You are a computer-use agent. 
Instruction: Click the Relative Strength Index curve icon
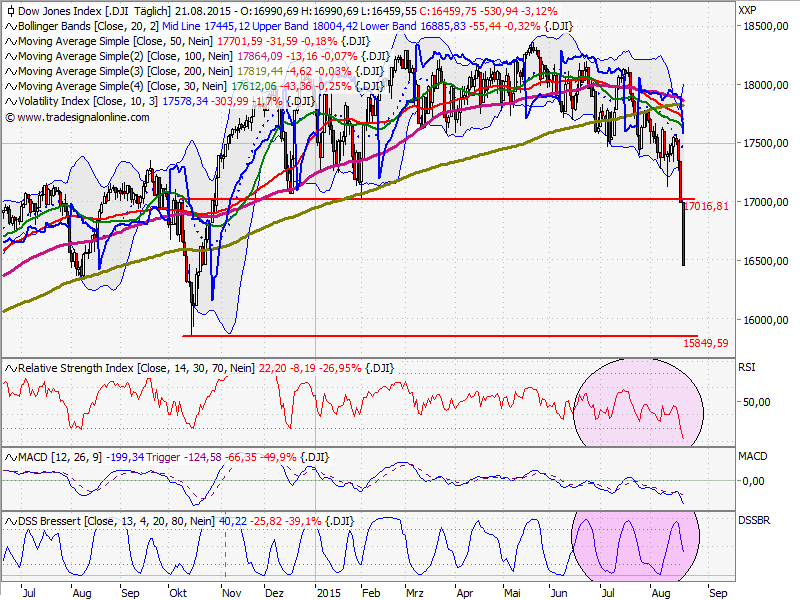pos(10,367)
